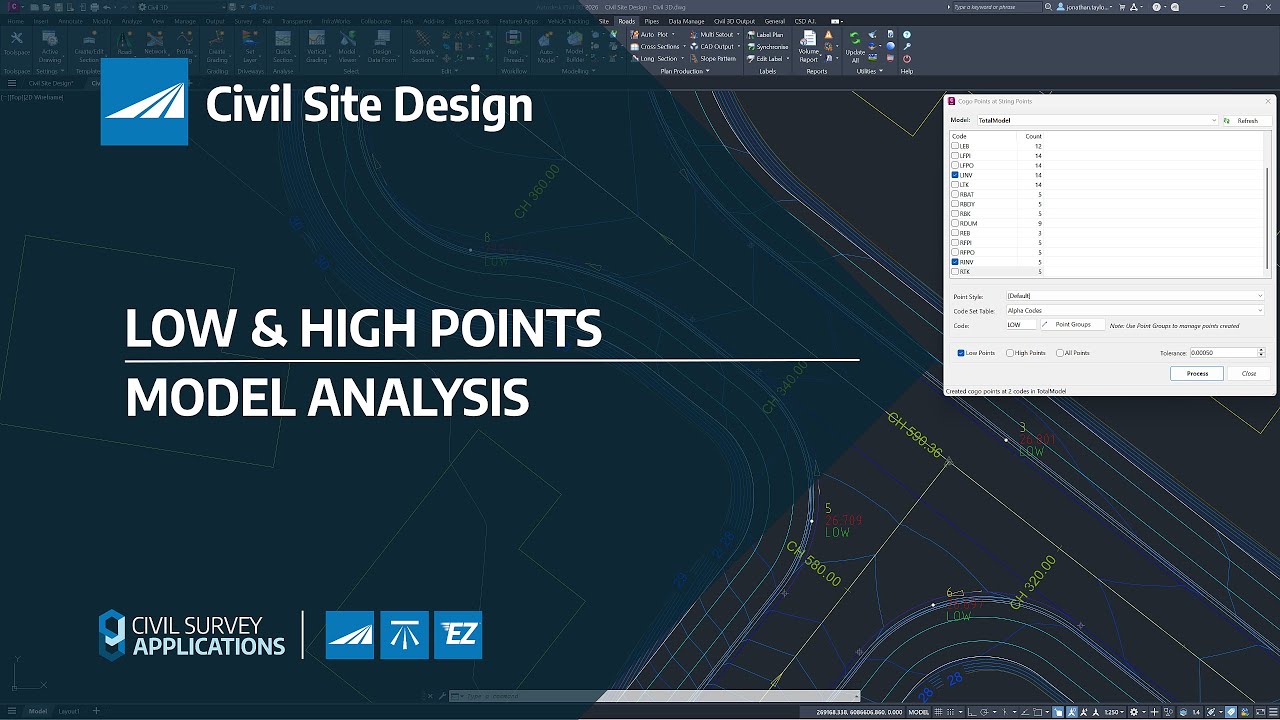Switch to the General ribbon tab
This screenshot has width=1280, height=720.
(x=775, y=21)
